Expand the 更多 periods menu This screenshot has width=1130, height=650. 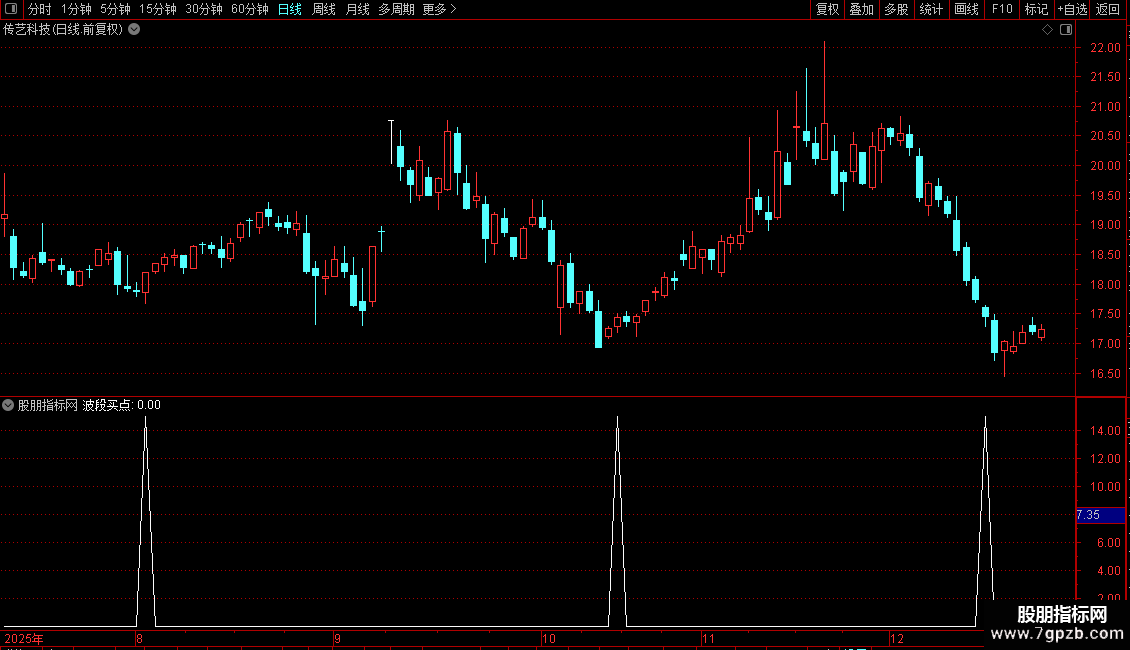click(x=439, y=9)
